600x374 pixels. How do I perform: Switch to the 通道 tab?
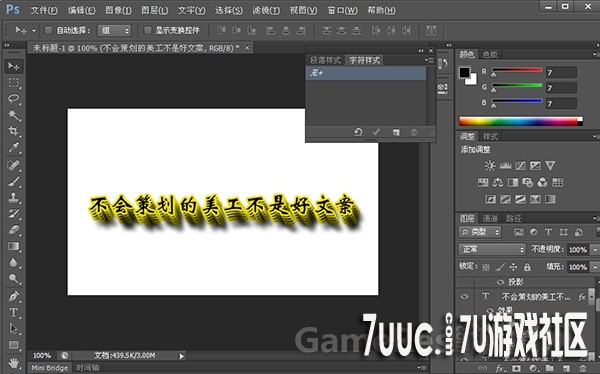click(490, 218)
